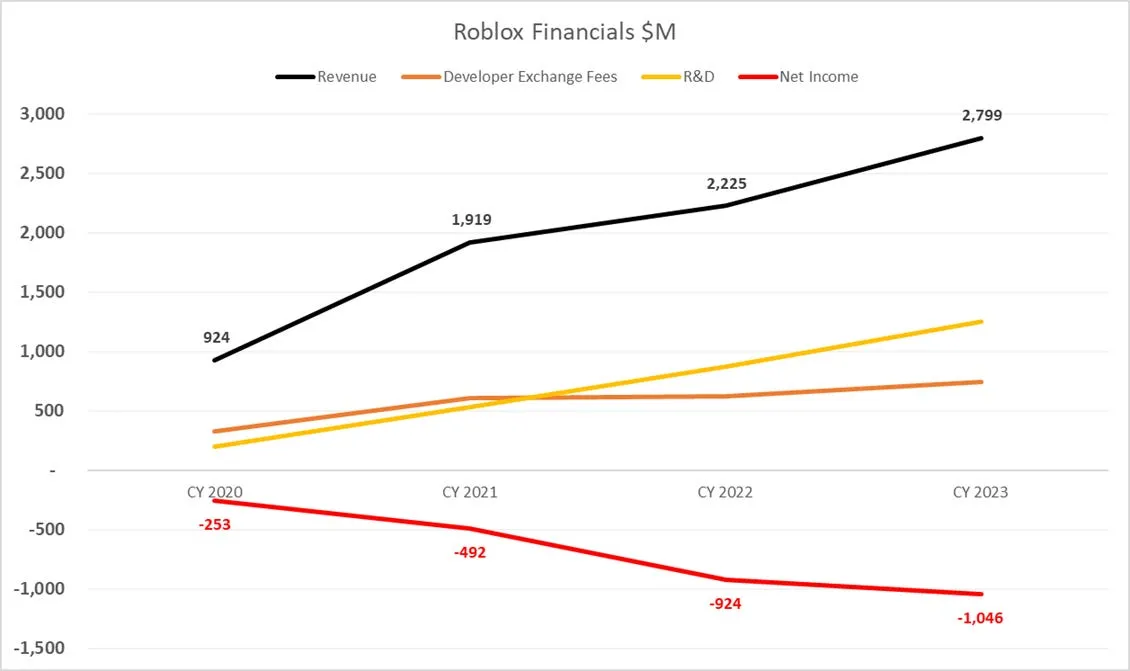Select the 2,799 revenue data label
Image resolution: width=1130 pixels, height=671 pixels.
981,115
